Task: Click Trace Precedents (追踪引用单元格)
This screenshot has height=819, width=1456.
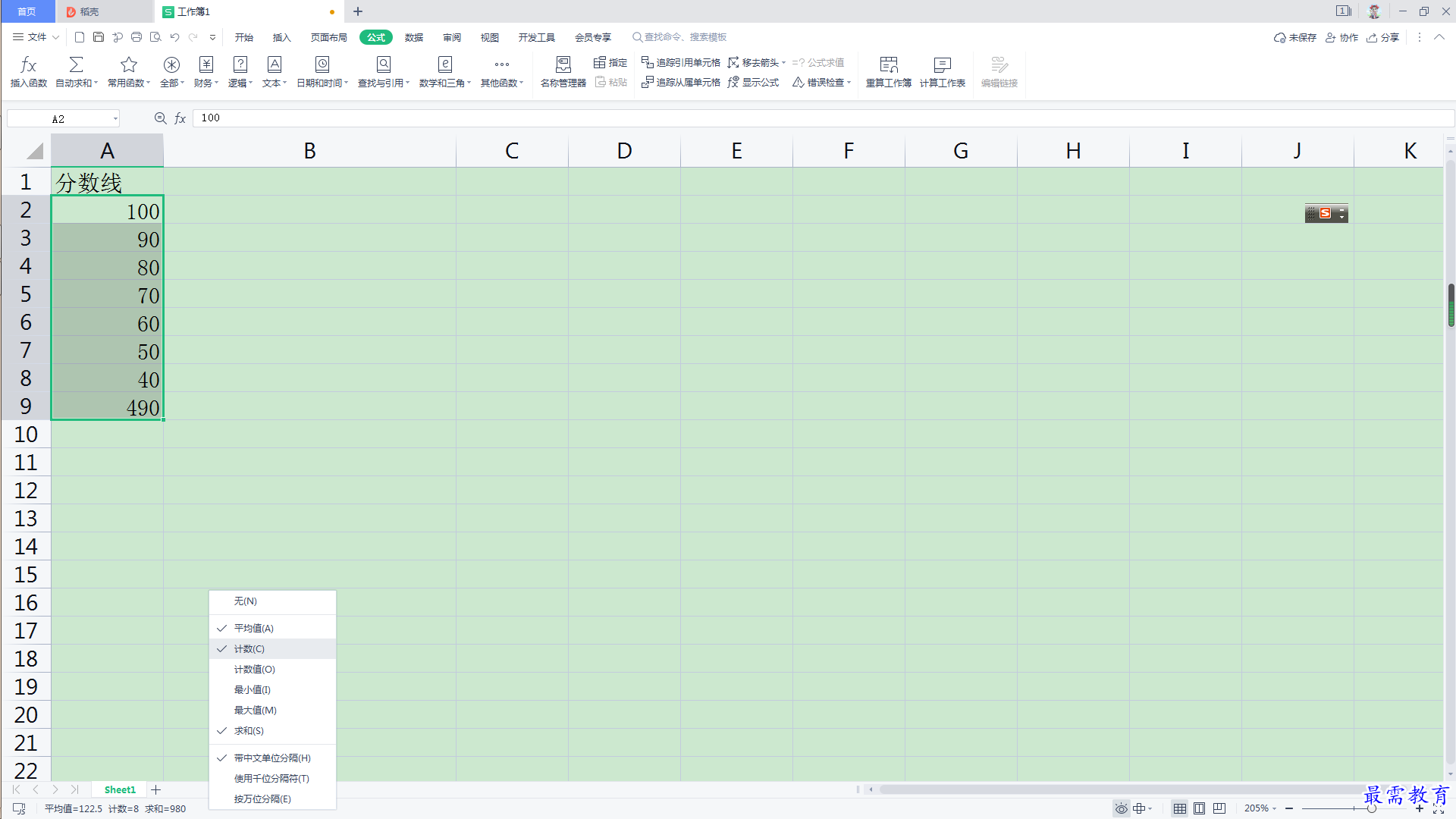Action: point(681,62)
